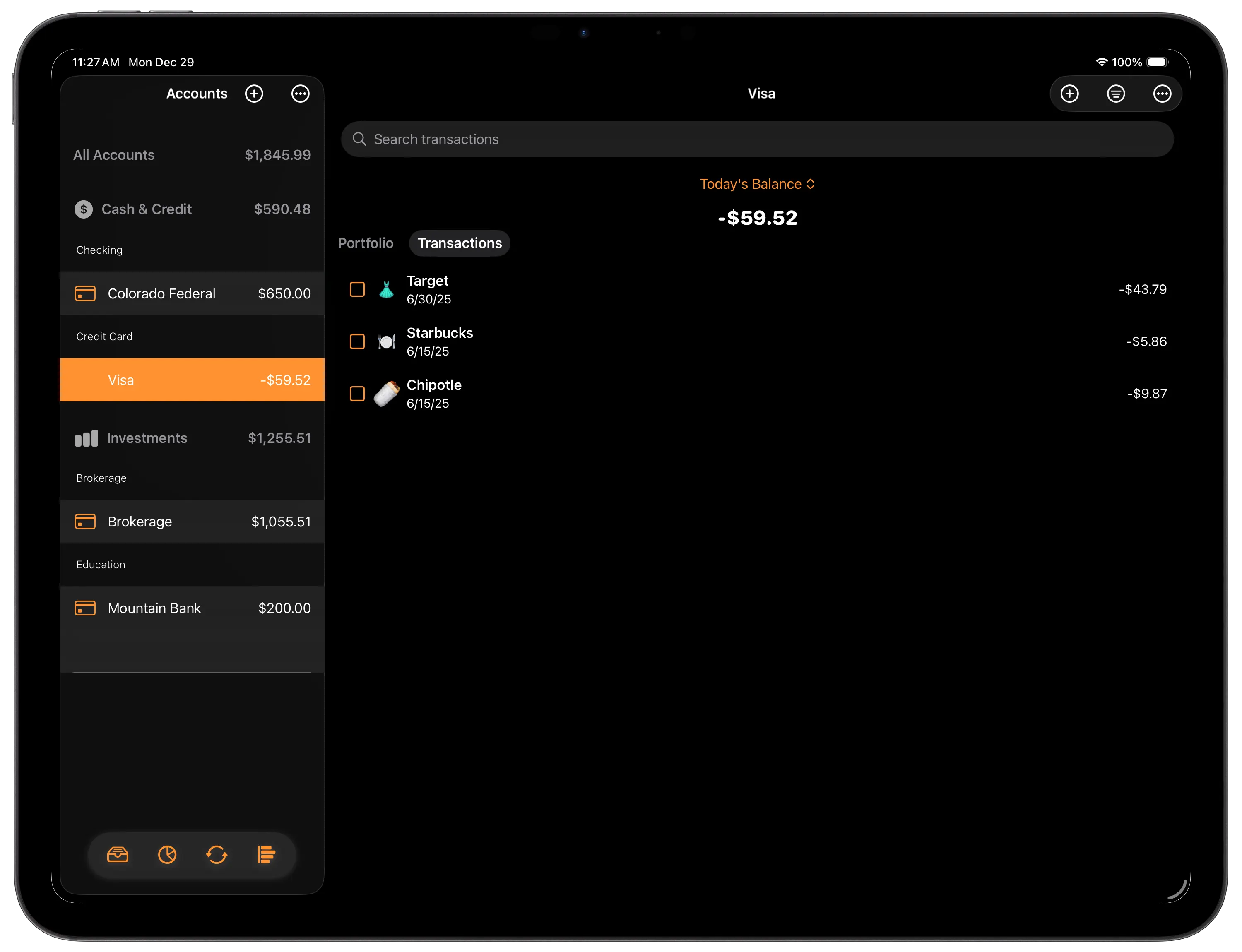The height and width of the screenshot is (952, 1242).
Task: Open Accounts more options ellipsis
Action: click(300, 94)
